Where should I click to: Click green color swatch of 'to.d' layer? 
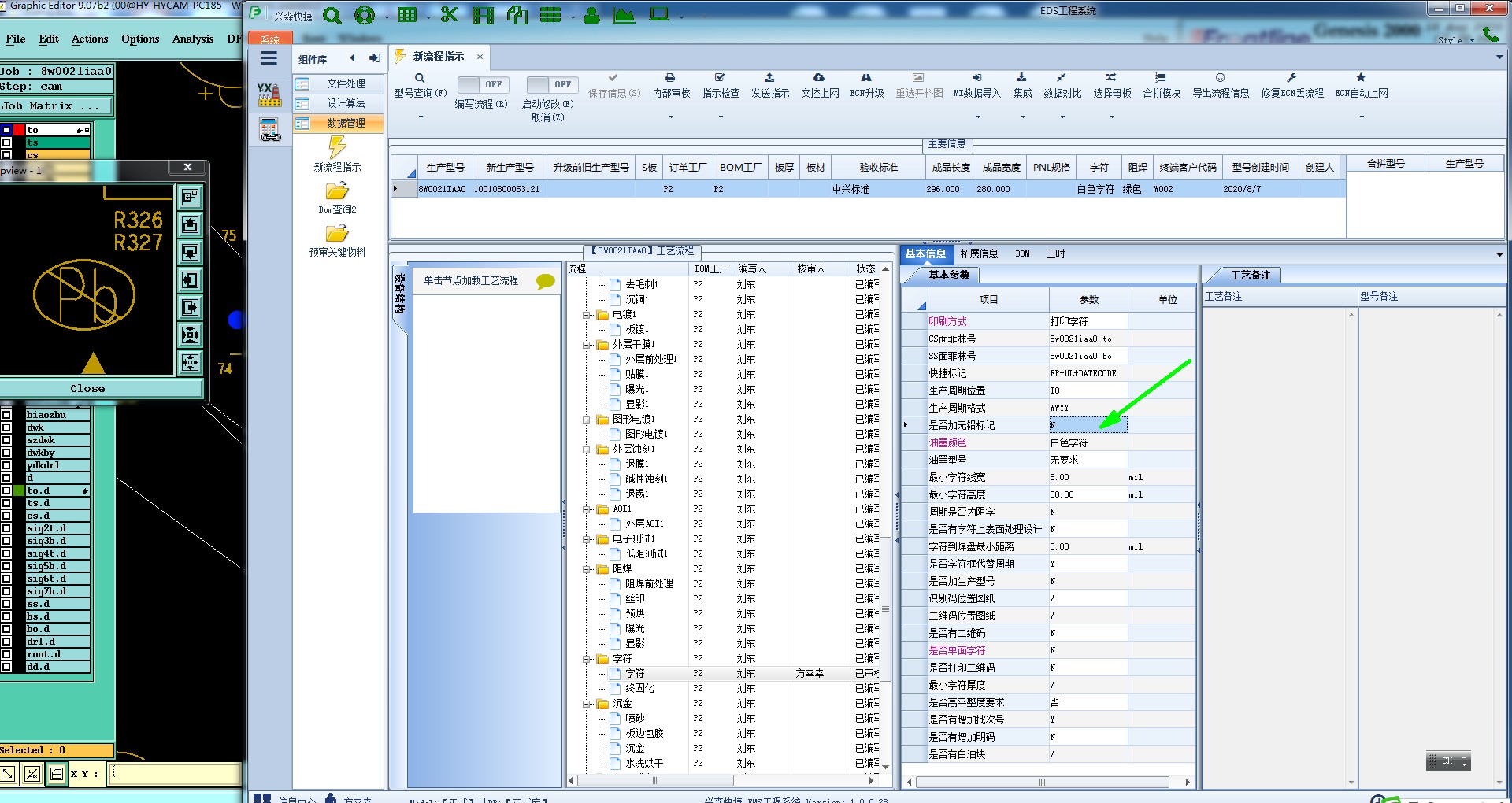(19, 490)
